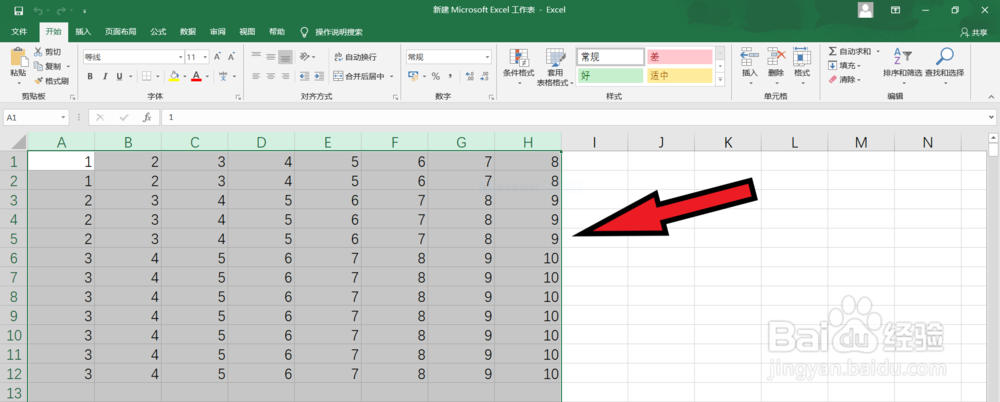Screen dimensions: 1000x402
Task: Click AutoSum (自动求和) sigma
Action: (x=849, y=51)
